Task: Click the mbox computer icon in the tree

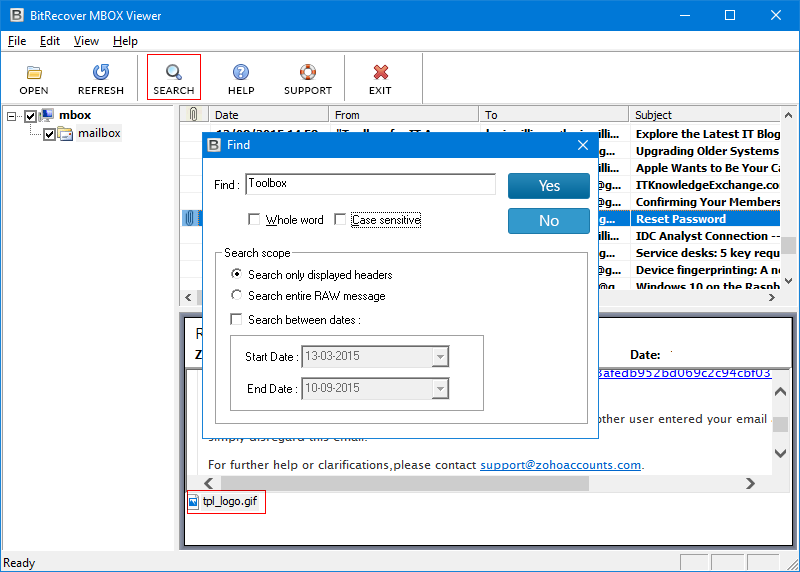Action: [47, 115]
